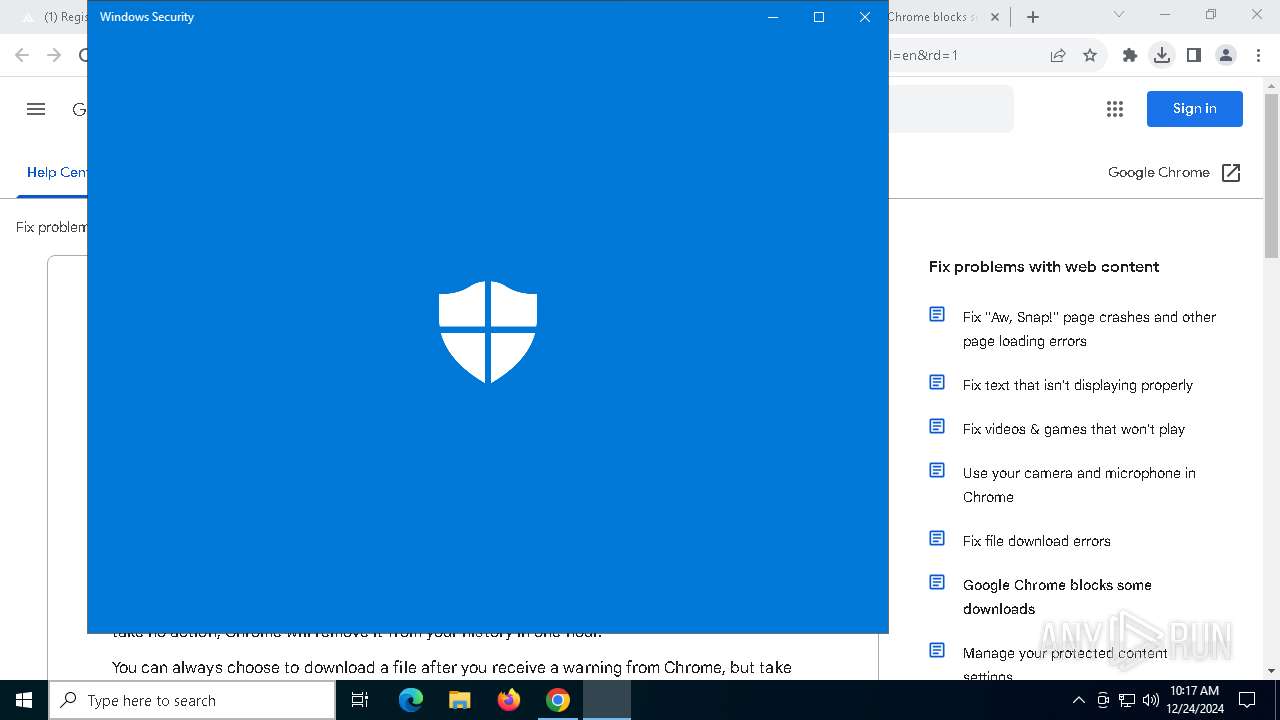Viewport: 1280px width, 720px height.
Task: Open network status tray icon
Action: [x=1127, y=700]
